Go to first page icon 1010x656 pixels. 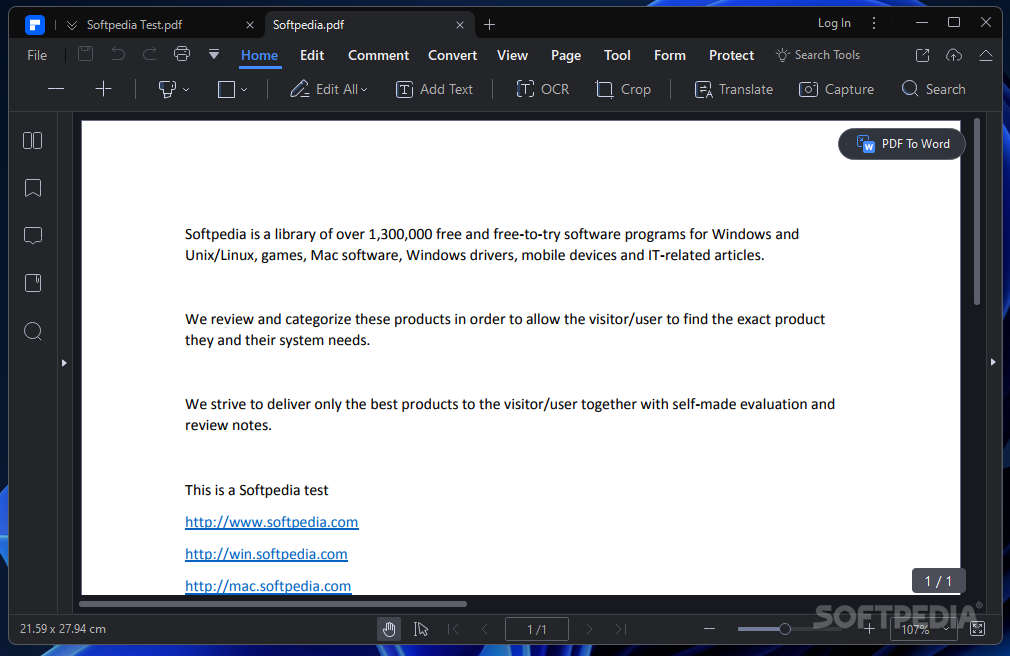[453, 629]
